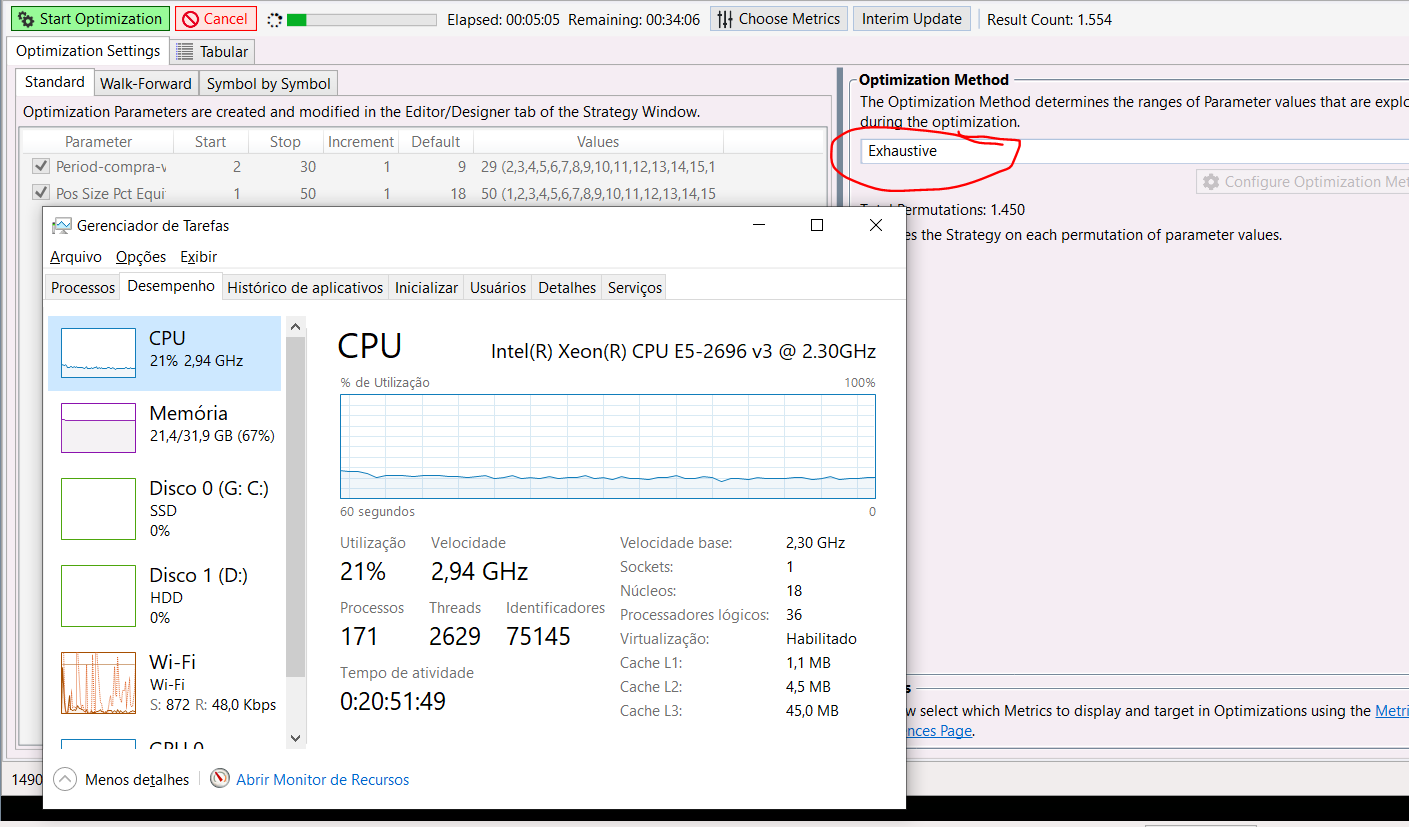This screenshot has width=1409, height=827.
Task: Click the Resource Monitor gauge icon
Action: pyautogui.click(x=220, y=779)
